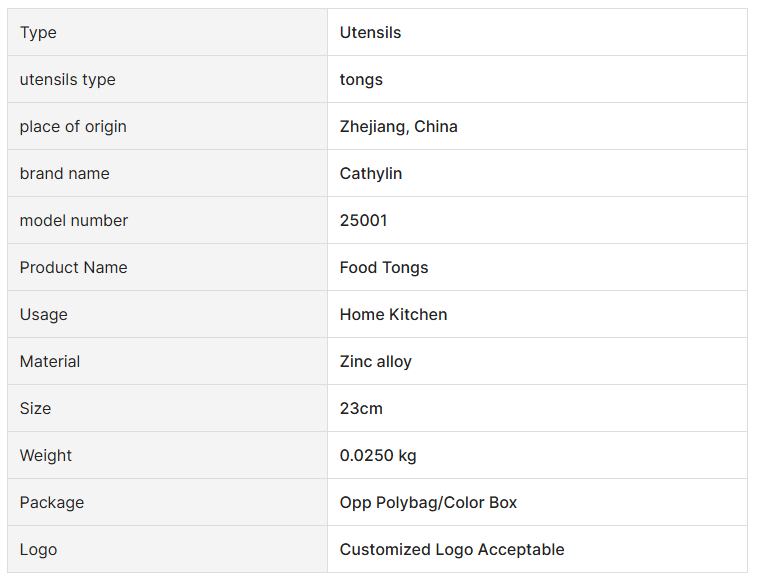Click model number value '25001'
Image resolution: width=759 pixels, height=584 pixels.
[x=363, y=221]
